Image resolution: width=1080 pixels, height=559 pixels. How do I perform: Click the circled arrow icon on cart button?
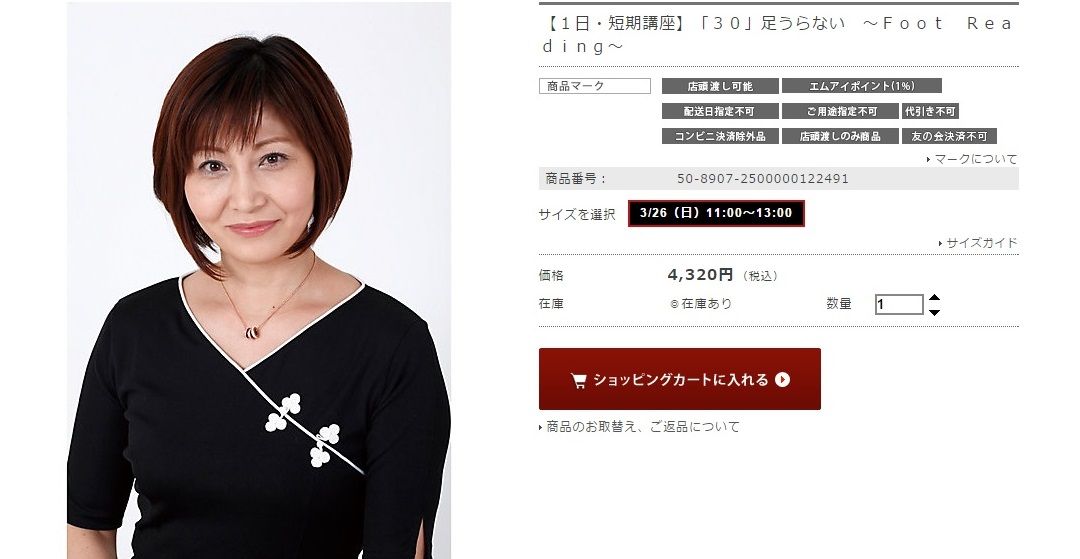point(782,379)
